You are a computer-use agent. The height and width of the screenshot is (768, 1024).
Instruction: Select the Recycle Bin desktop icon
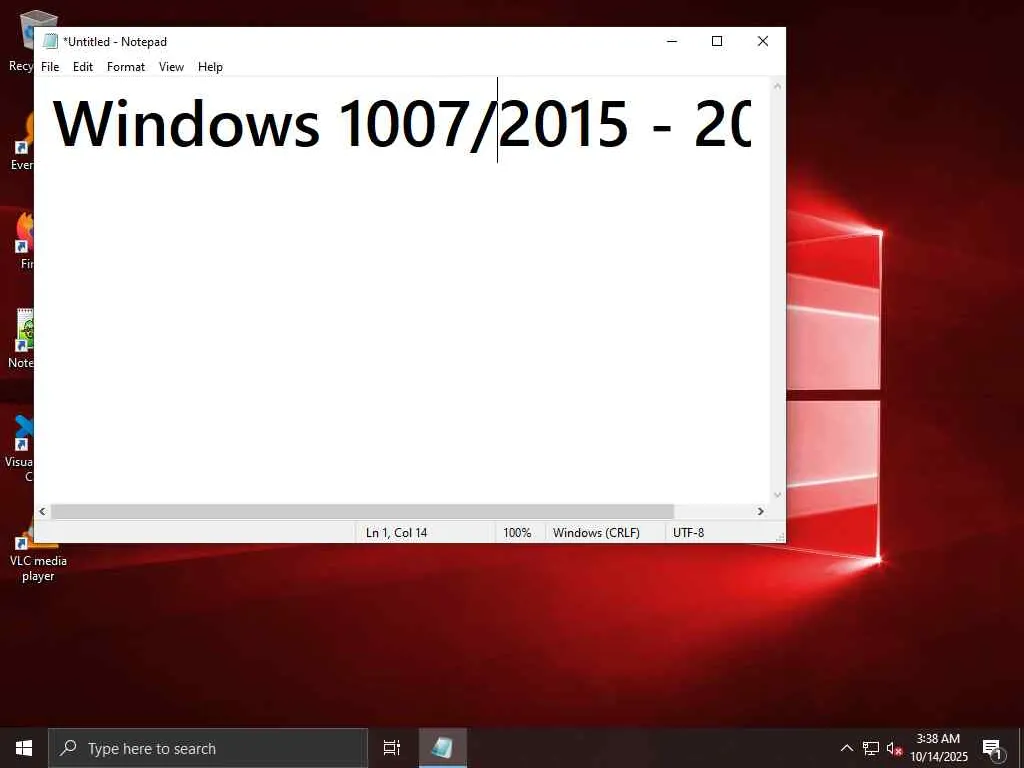point(21,40)
